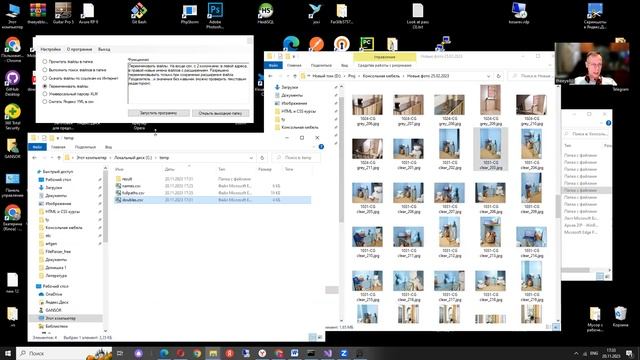Open Word from the taskbar

tap(295, 353)
